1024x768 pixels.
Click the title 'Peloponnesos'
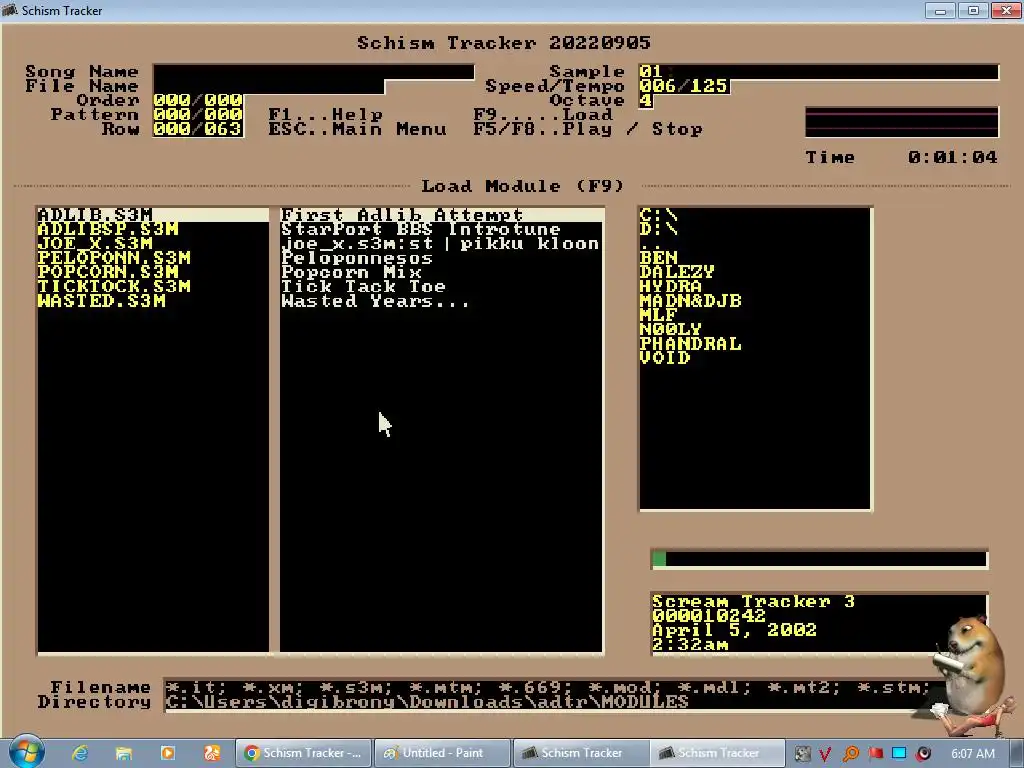[357, 258]
